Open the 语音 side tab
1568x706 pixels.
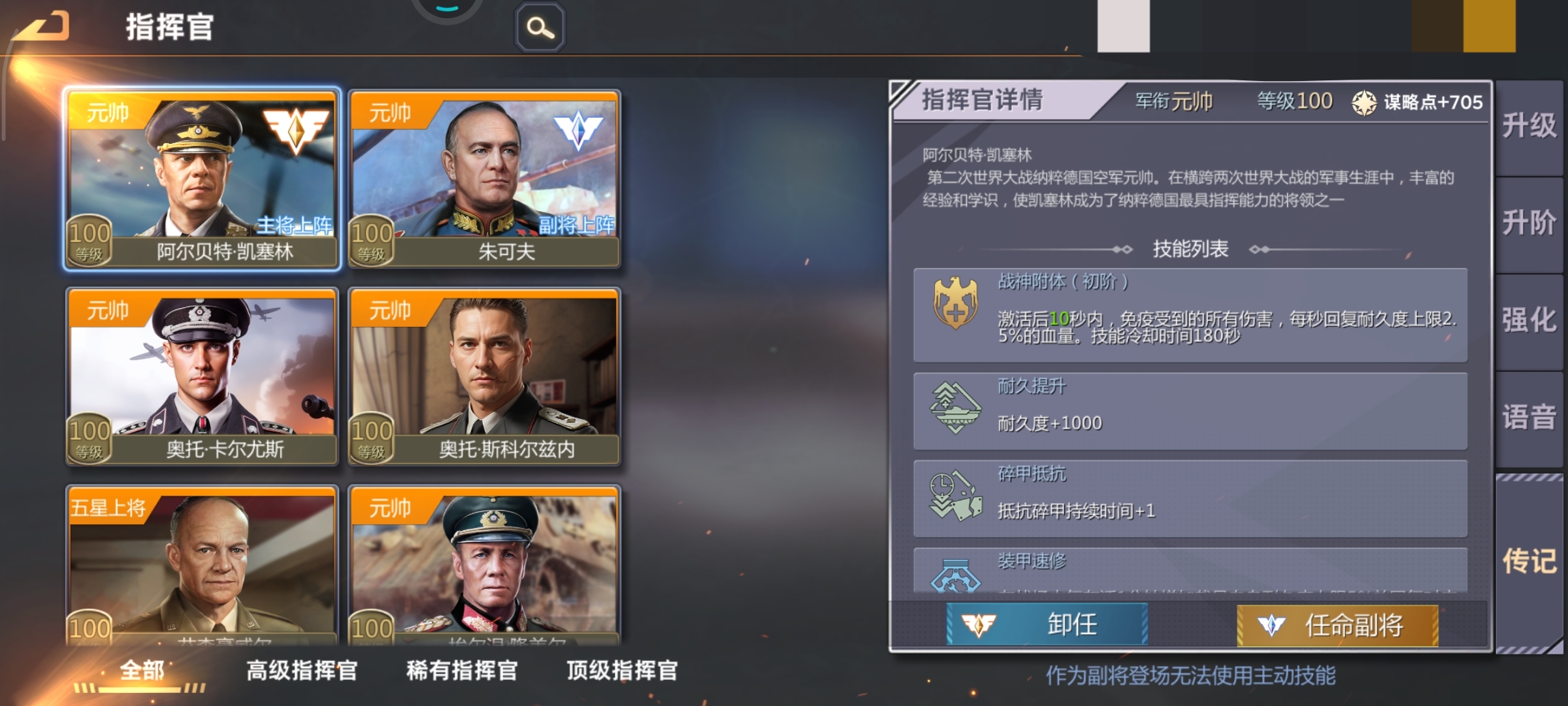(1529, 417)
